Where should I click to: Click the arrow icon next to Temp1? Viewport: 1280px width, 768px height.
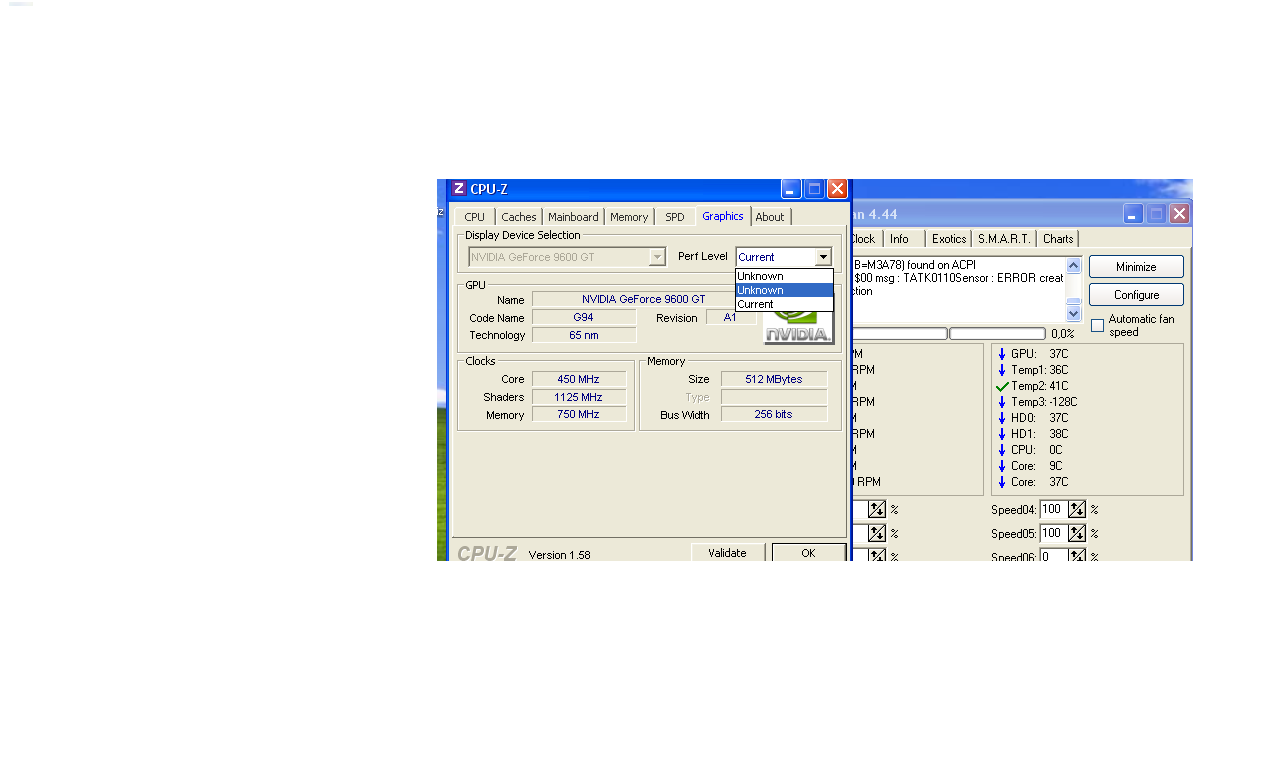1002,370
